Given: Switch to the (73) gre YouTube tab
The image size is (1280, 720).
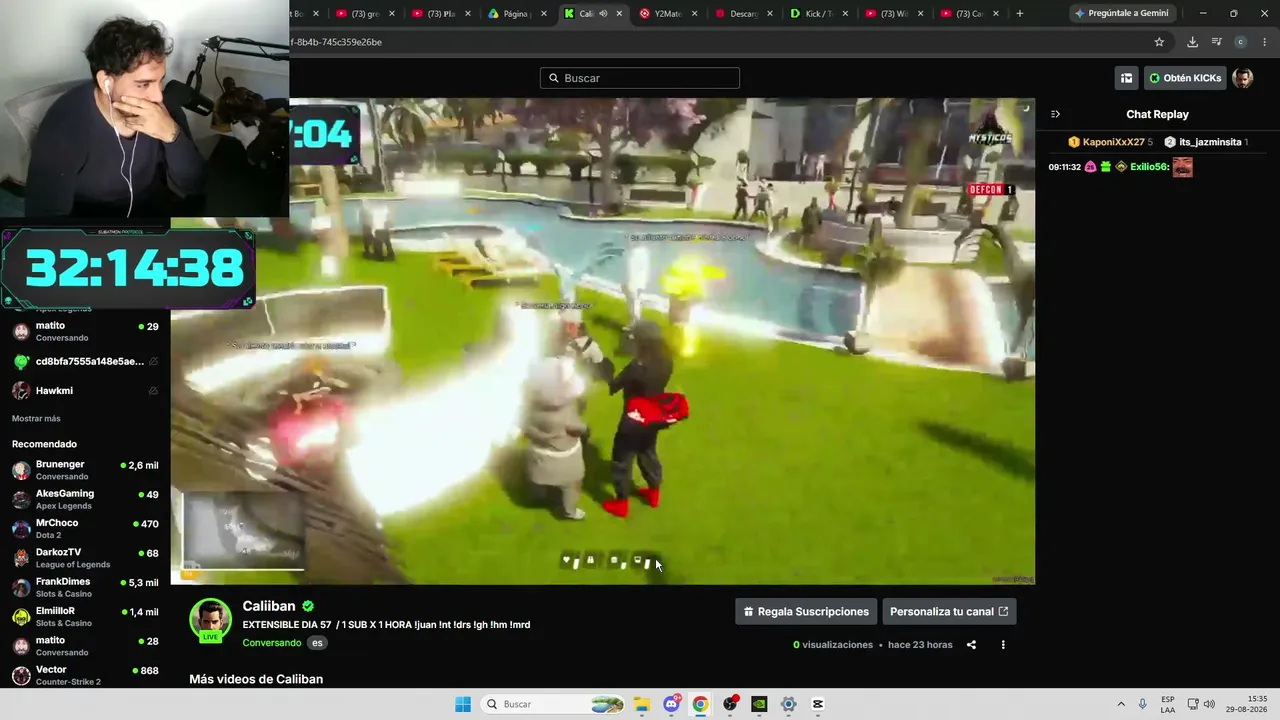Looking at the screenshot, I should pyautogui.click(x=366, y=13).
